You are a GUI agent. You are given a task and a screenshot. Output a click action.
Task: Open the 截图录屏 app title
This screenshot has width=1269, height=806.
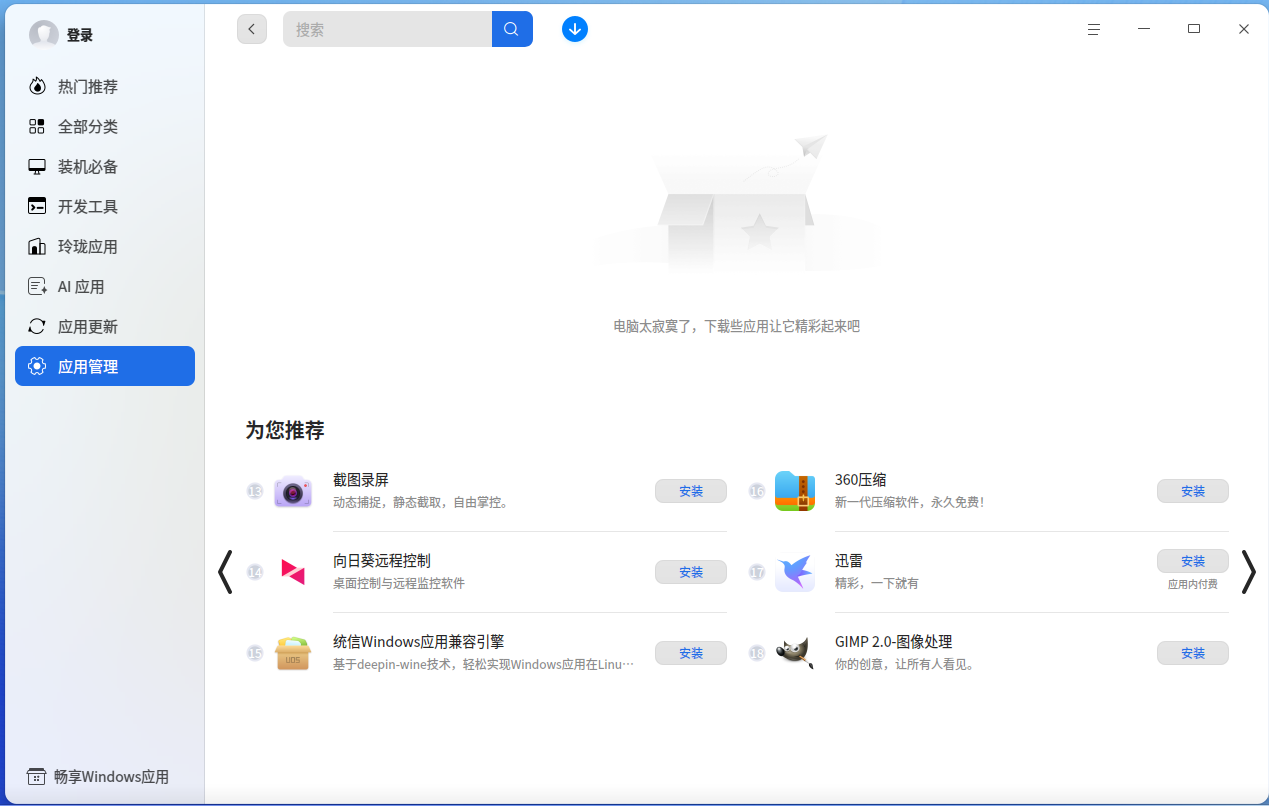click(x=361, y=480)
